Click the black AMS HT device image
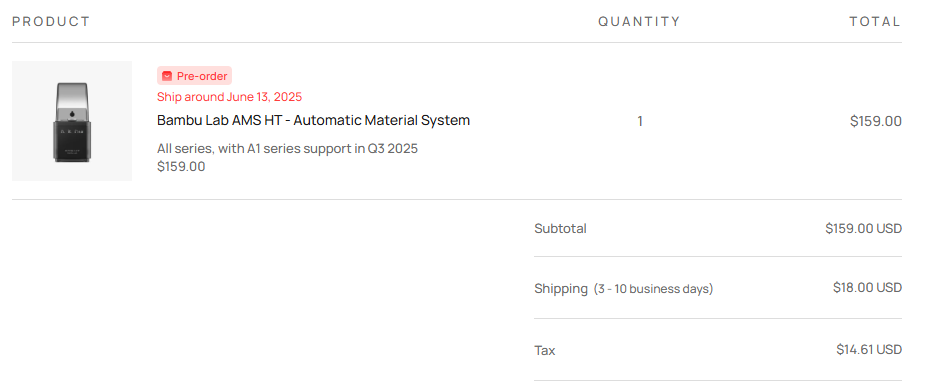Viewport: 941px width, 382px height. point(72,122)
